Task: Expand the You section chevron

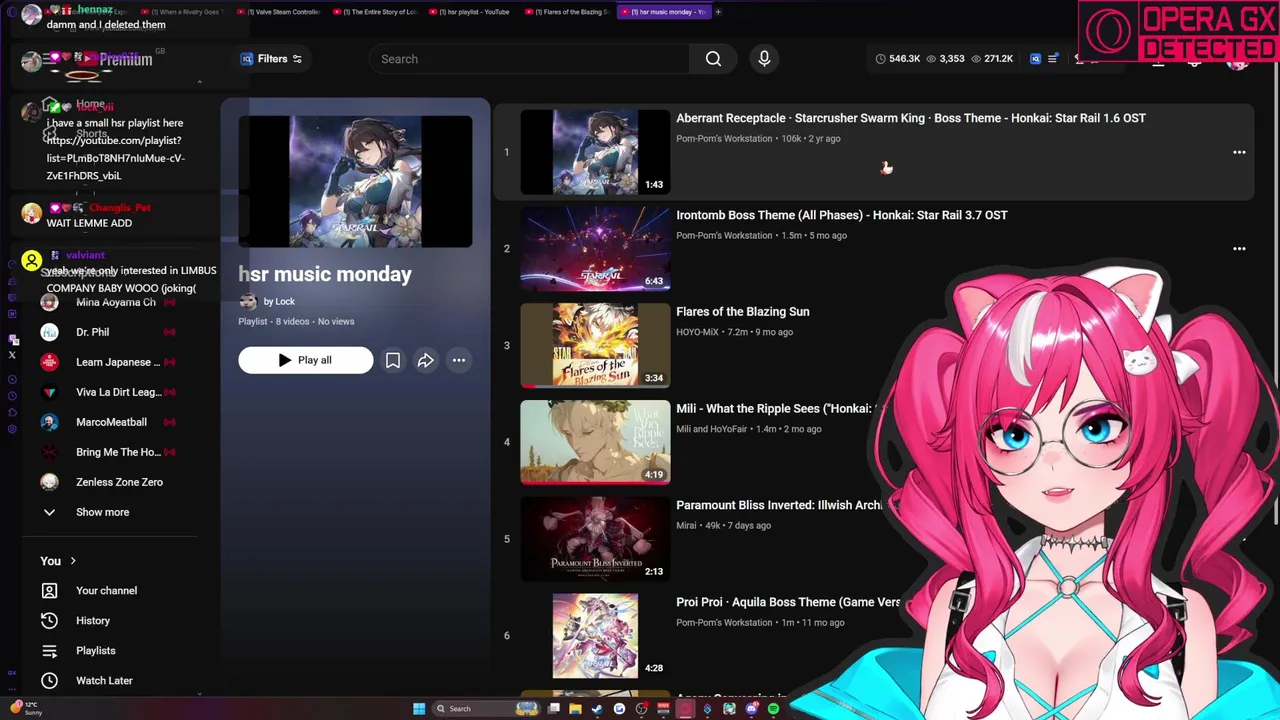Action: click(x=73, y=561)
